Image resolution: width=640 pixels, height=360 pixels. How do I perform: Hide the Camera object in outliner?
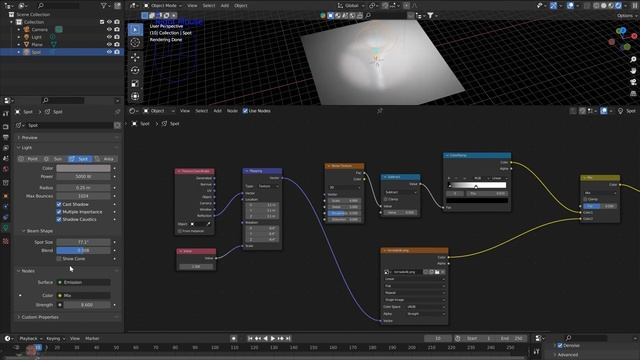[109, 29]
